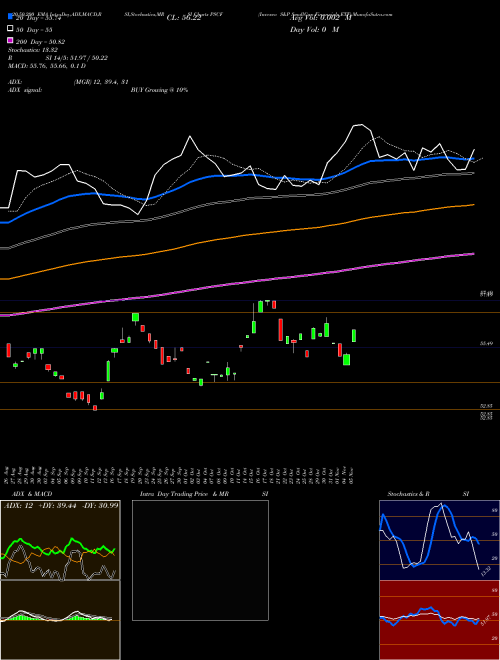Select the '200 Day = 50.82' legend text
This screenshot has width=500, height=660.
41,42
